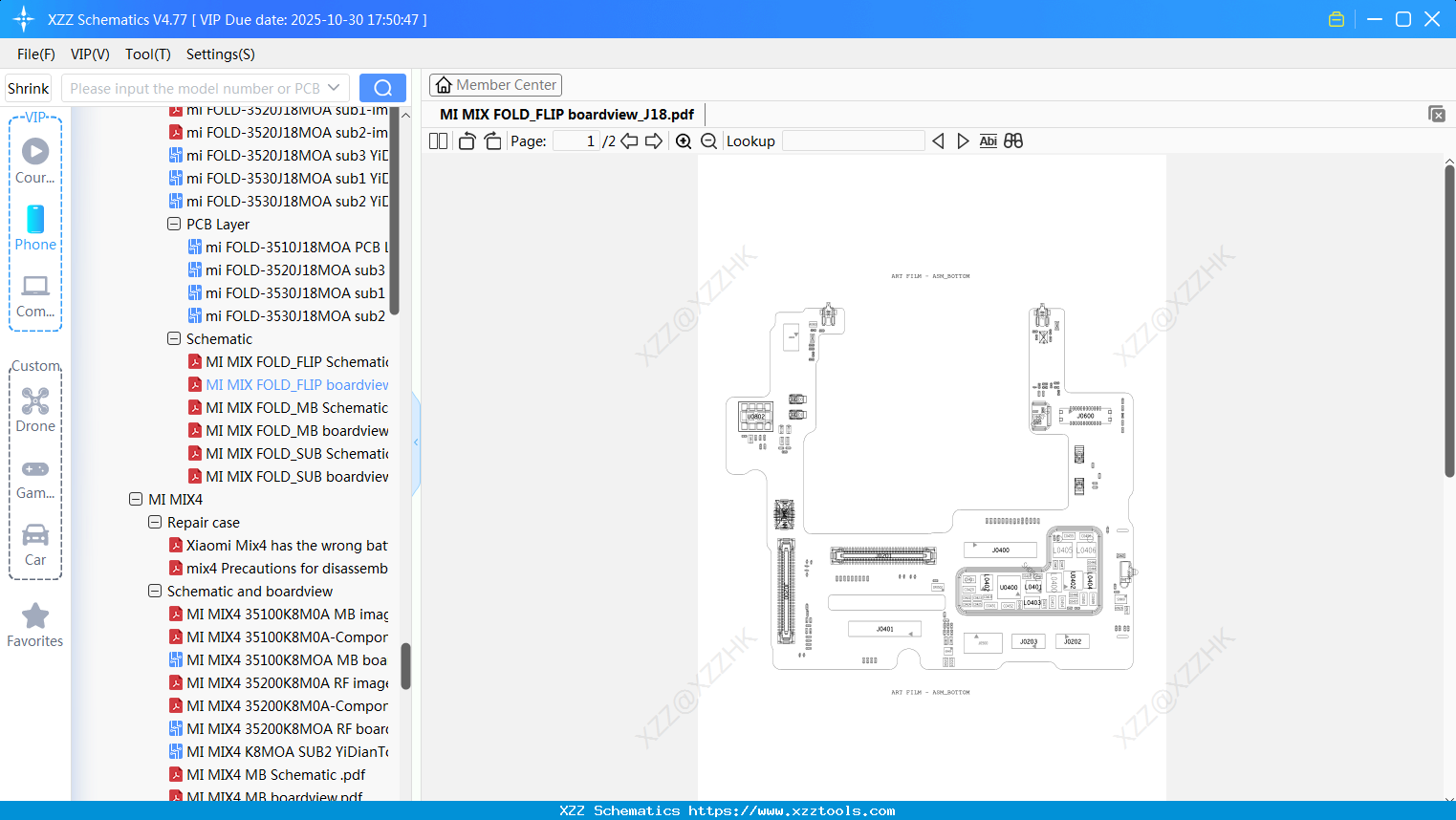Click the model number search field

coord(195,88)
